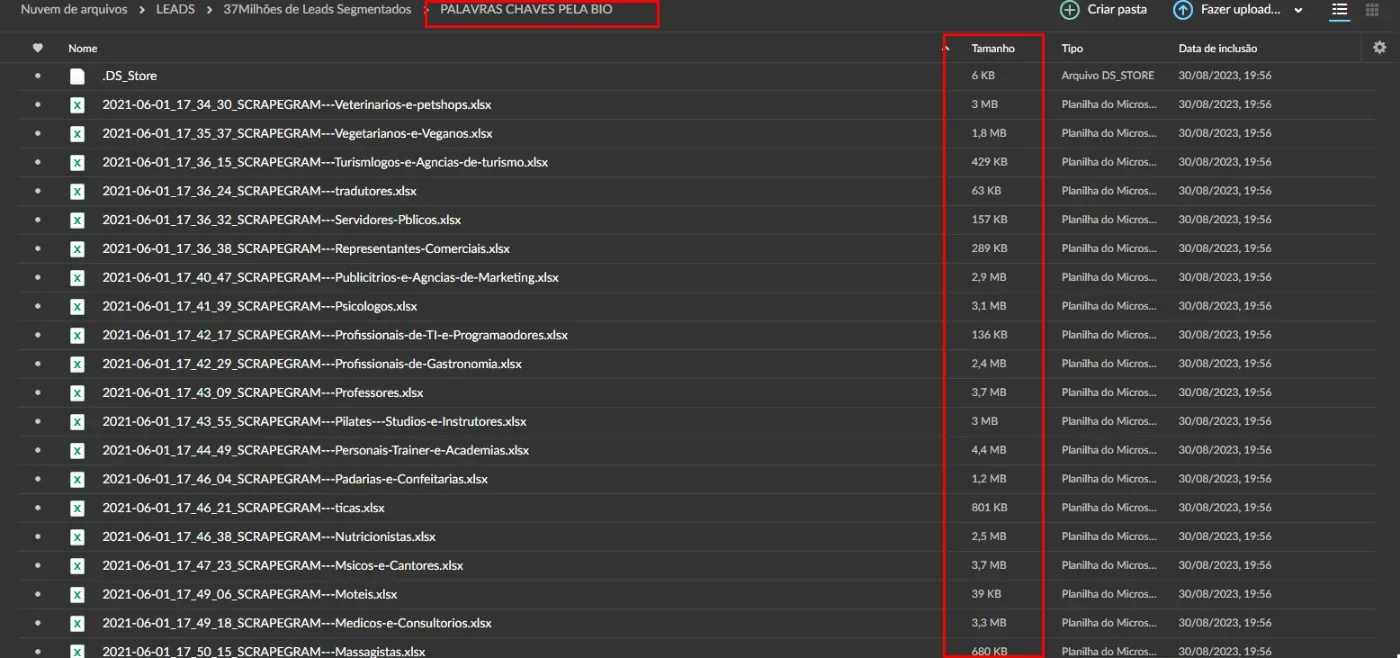Toggle favorite dot for Padarias-e-Confeitarias row

point(38,479)
